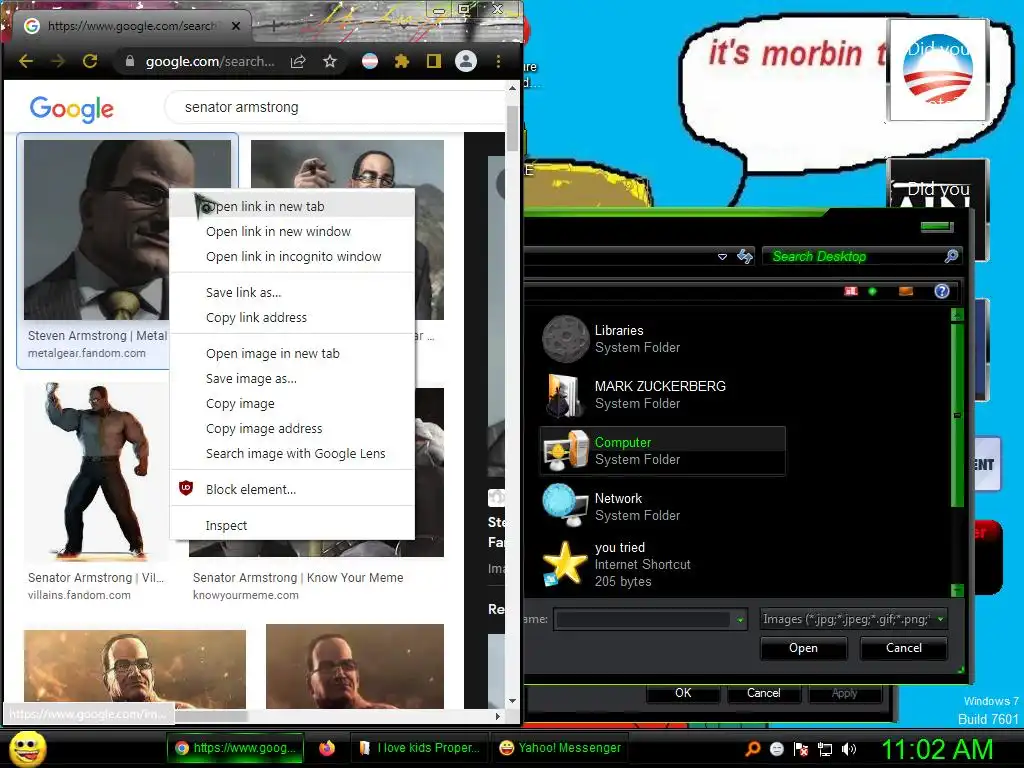Click the striped round extension icon
The height and width of the screenshot is (768, 1024).
(x=370, y=61)
